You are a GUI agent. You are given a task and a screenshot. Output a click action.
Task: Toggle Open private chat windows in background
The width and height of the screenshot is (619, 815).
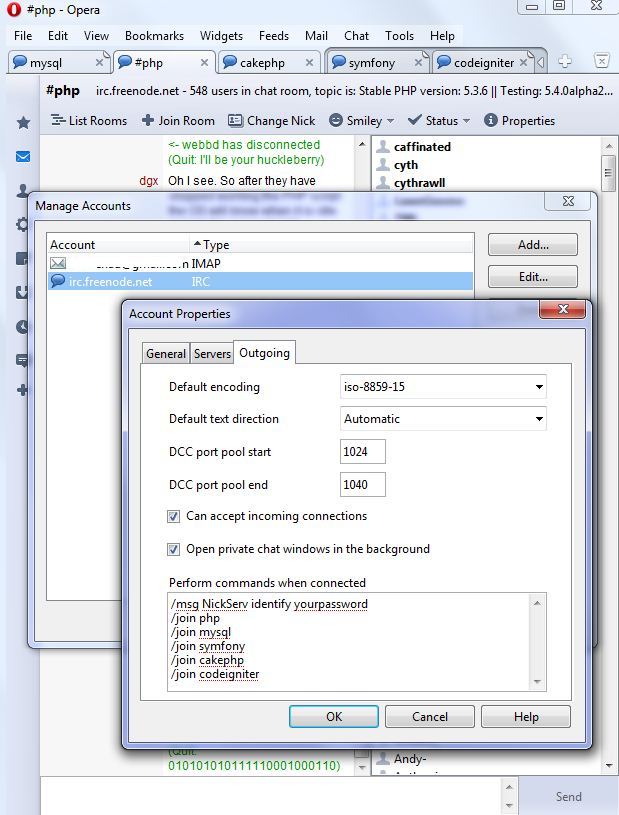tap(174, 549)
